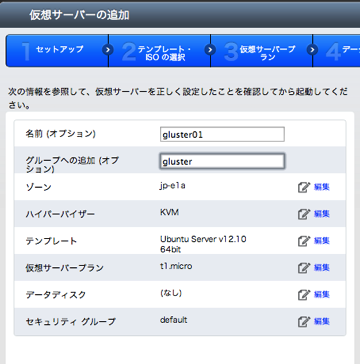Image resolution: width=360 pixels, height=364 pixels.
Task: Select the KVM hypervisor value
Action: click(169, 212)
